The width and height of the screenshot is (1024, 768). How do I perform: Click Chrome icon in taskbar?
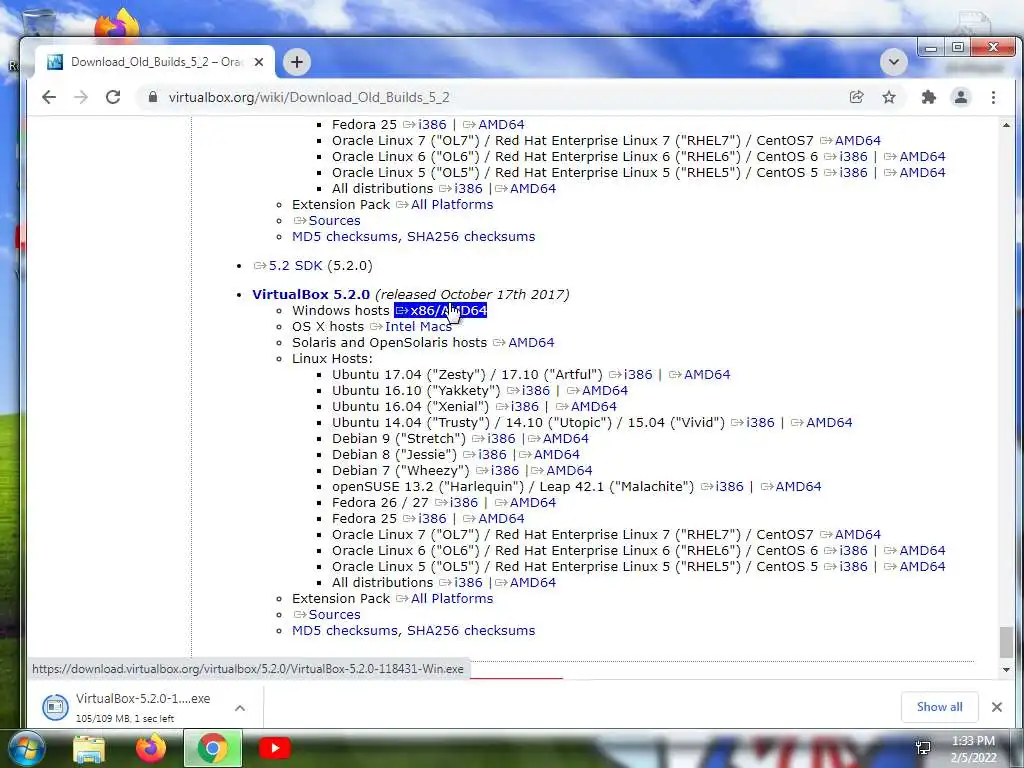click(x=213, y=748)
